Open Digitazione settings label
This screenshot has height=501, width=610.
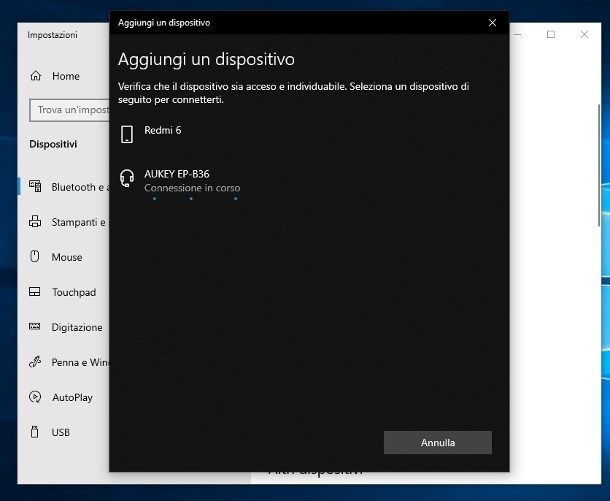pyautogui.click(x=77, y=328)
